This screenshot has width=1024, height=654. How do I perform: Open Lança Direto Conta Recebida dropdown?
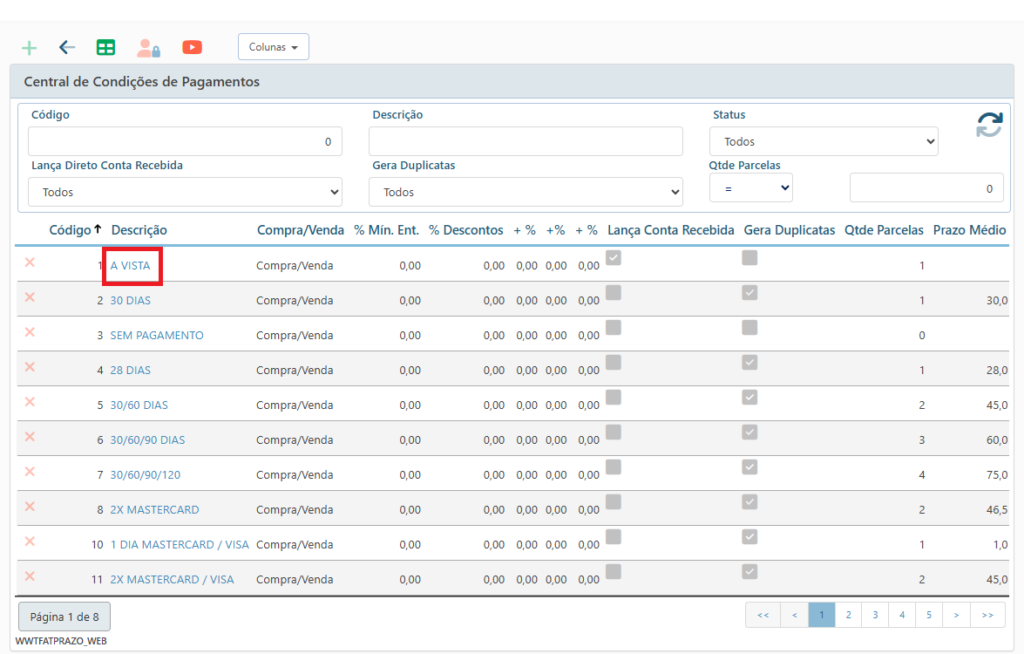(185, 192)
